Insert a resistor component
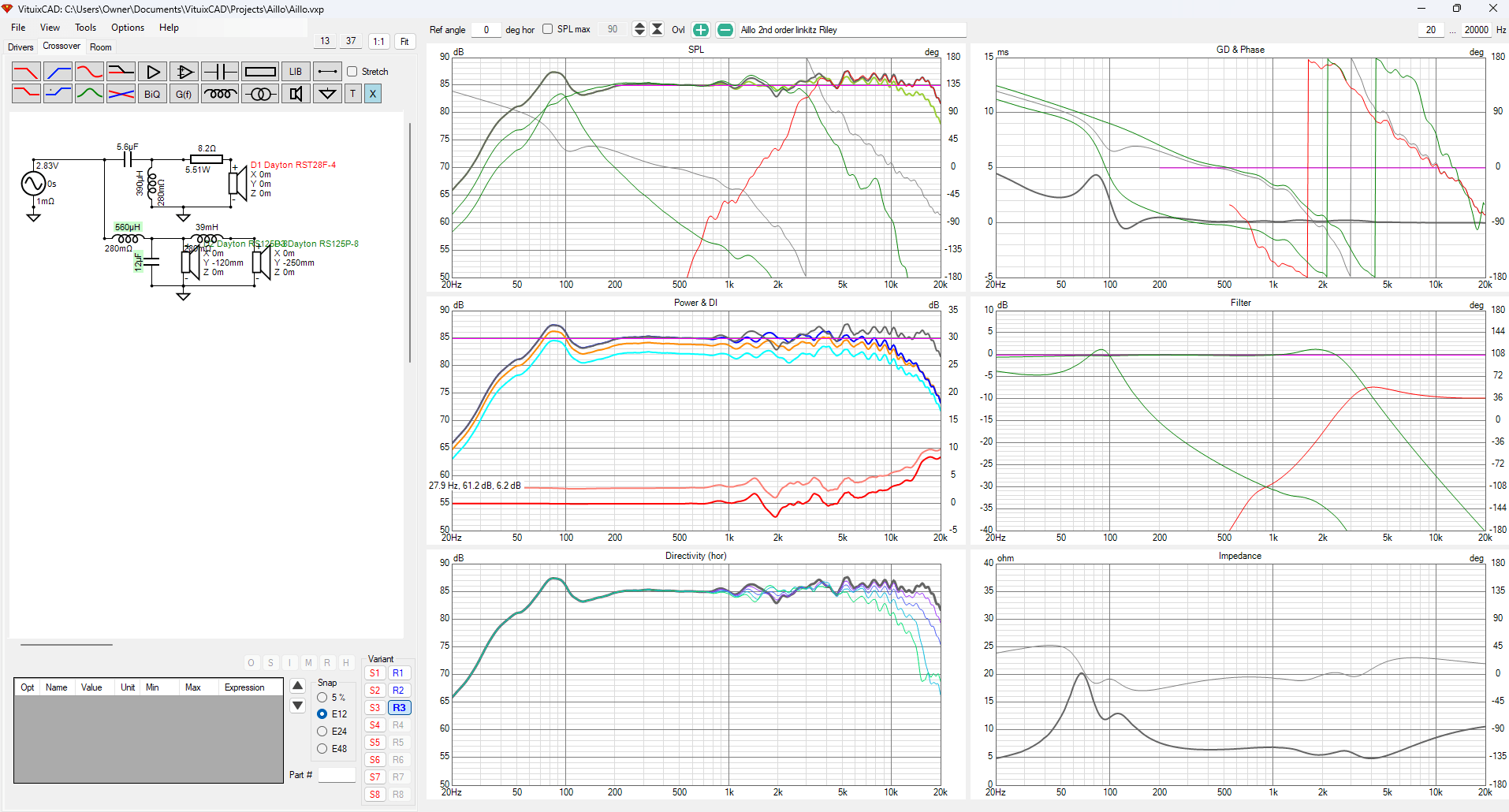The width and height of the screenshot is (1509, 812). pyautogui.click(x=260, y=72)
